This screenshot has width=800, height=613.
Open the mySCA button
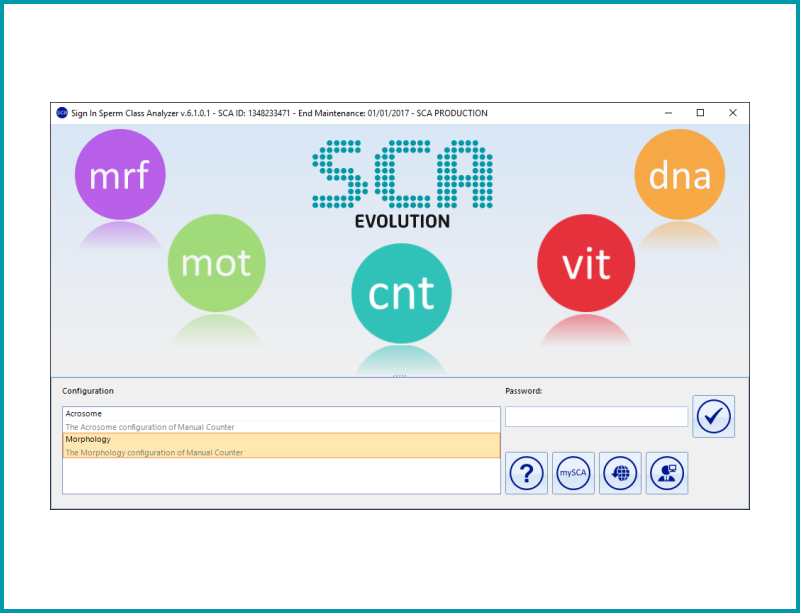(x=573, y=473)
